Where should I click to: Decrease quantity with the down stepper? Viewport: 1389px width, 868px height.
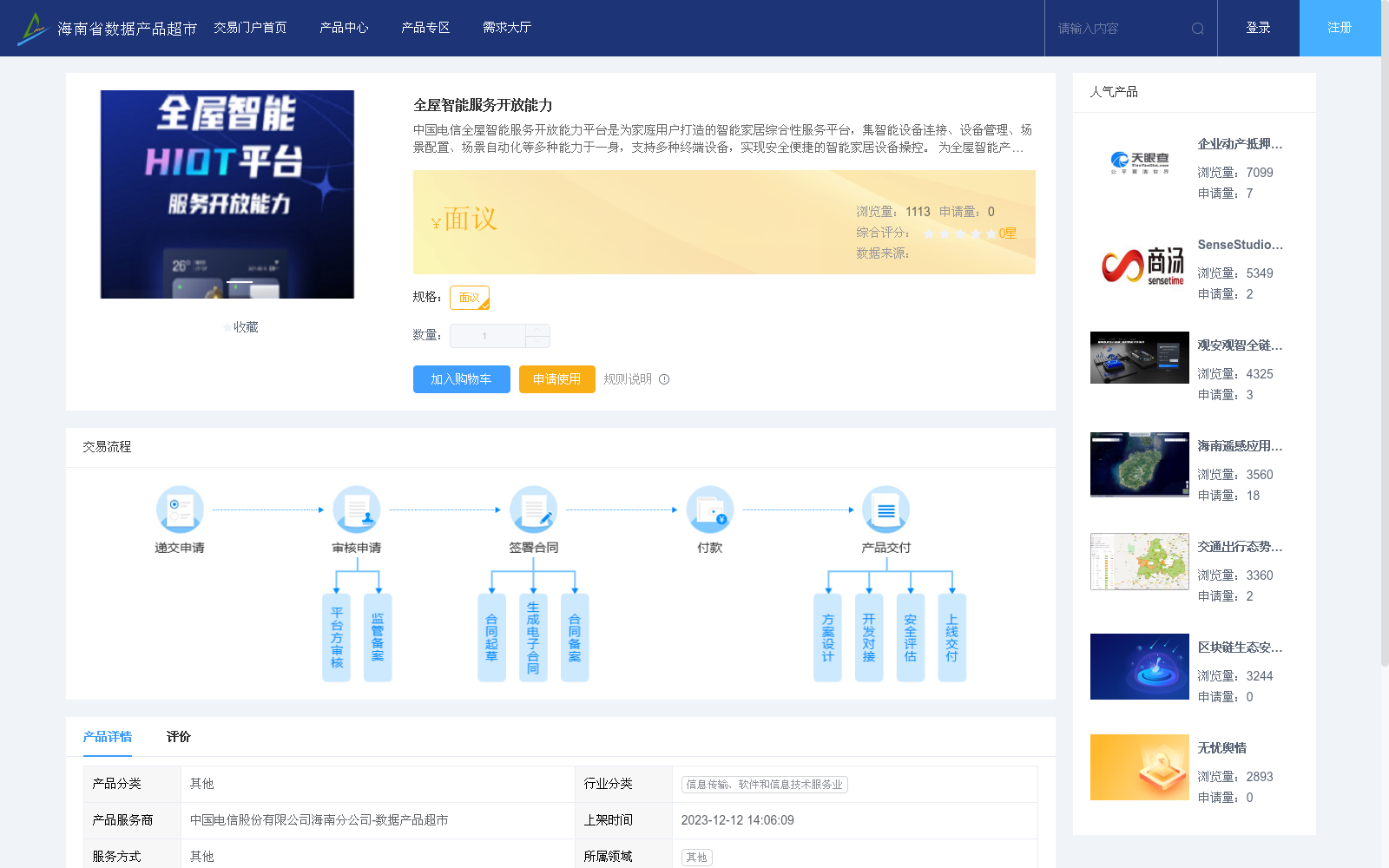point(537,342)
